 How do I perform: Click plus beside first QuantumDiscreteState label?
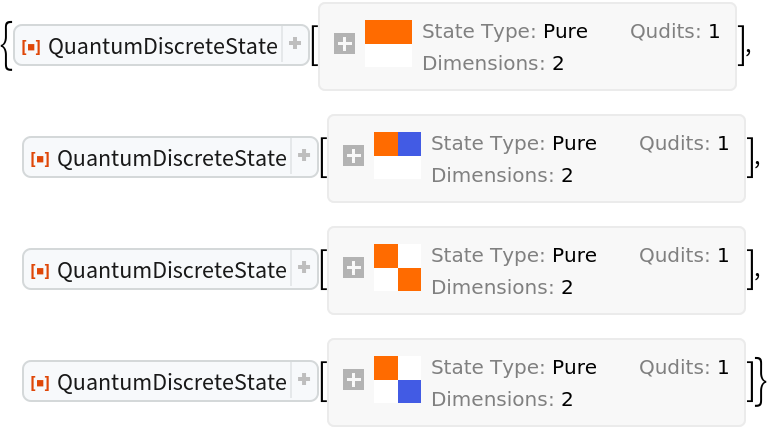click(295, 44)
